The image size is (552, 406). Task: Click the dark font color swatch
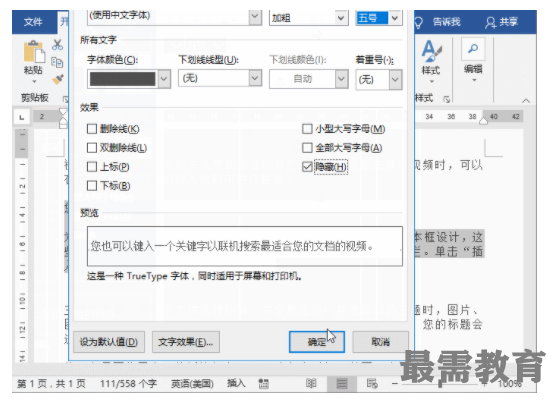[122, 79]
